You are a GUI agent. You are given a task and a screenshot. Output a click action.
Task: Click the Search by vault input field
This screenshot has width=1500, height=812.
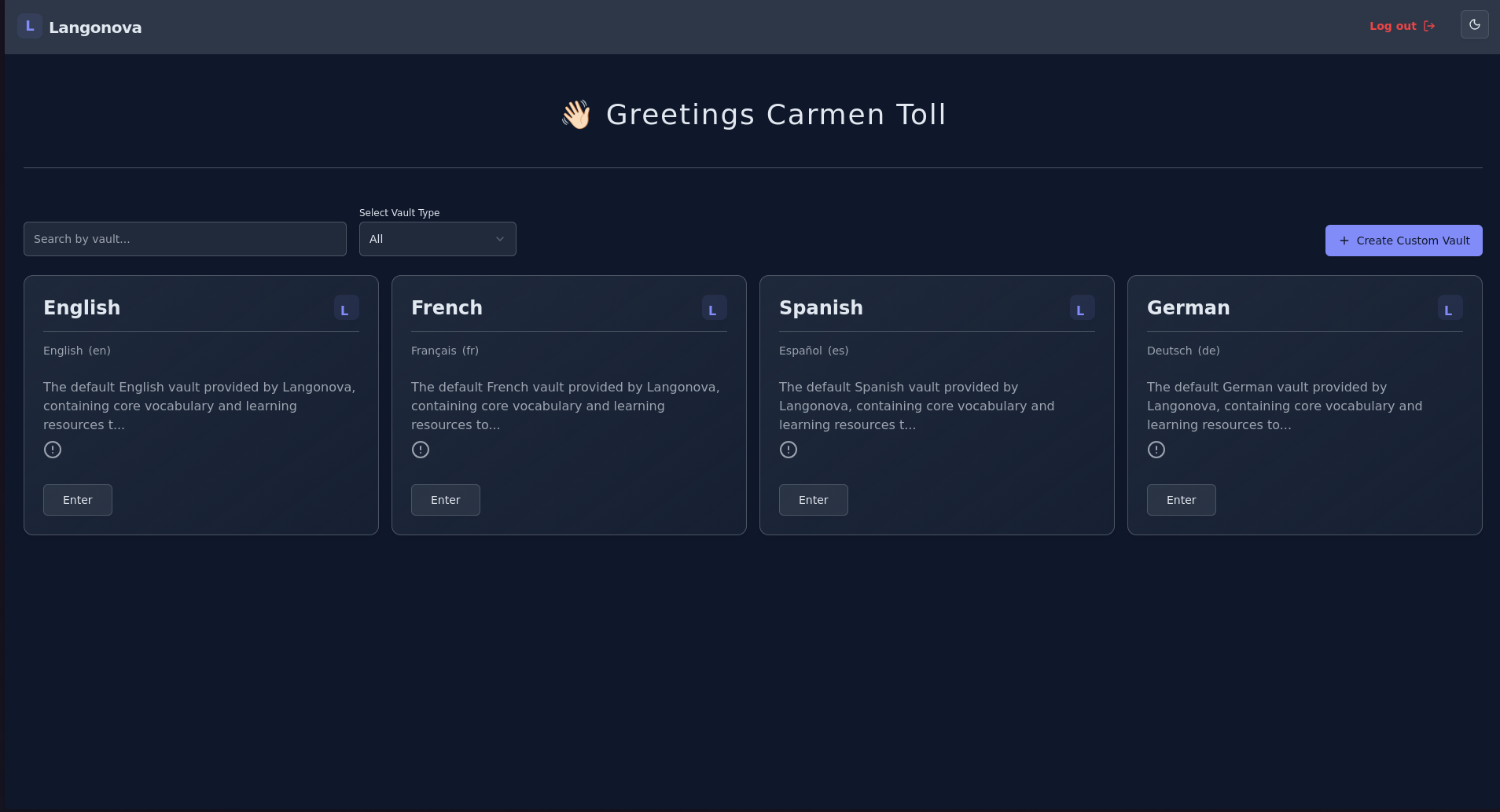[185, 239]
